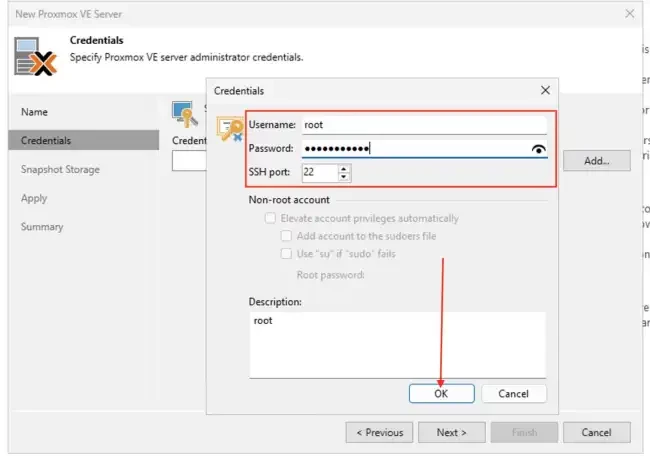This screenshot has height=460, width=650.
Task: Click the SSH port value field
Action: (320, 172)
